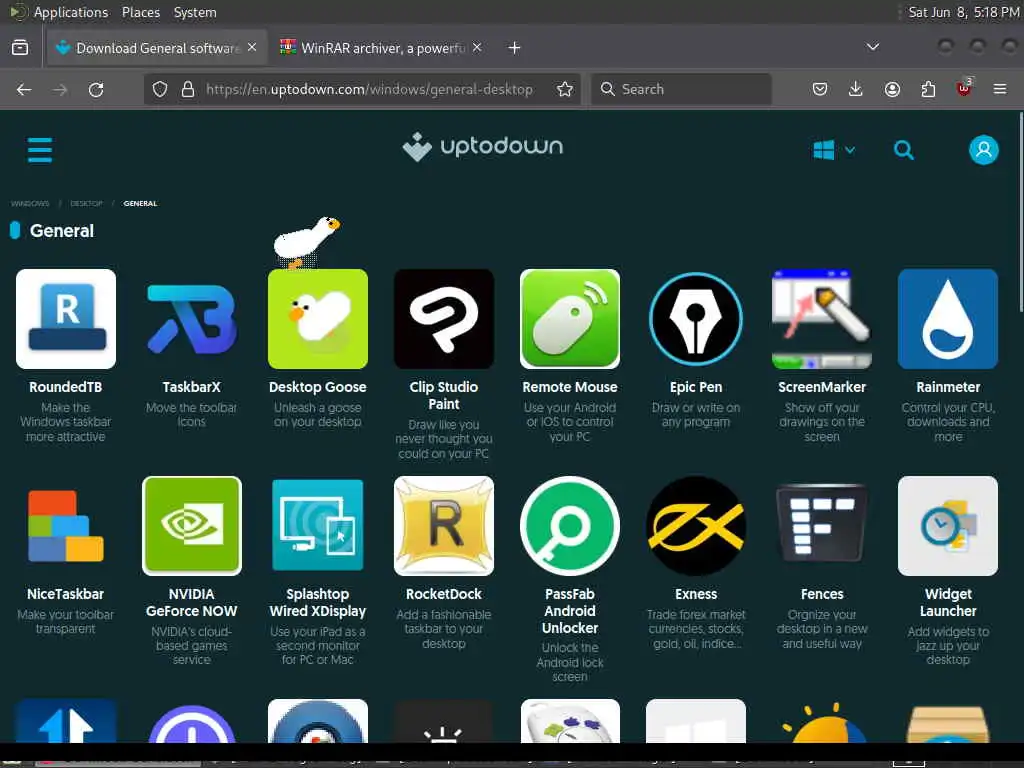
Task: Open the RoundedTB title link
Action: [66, 387]
